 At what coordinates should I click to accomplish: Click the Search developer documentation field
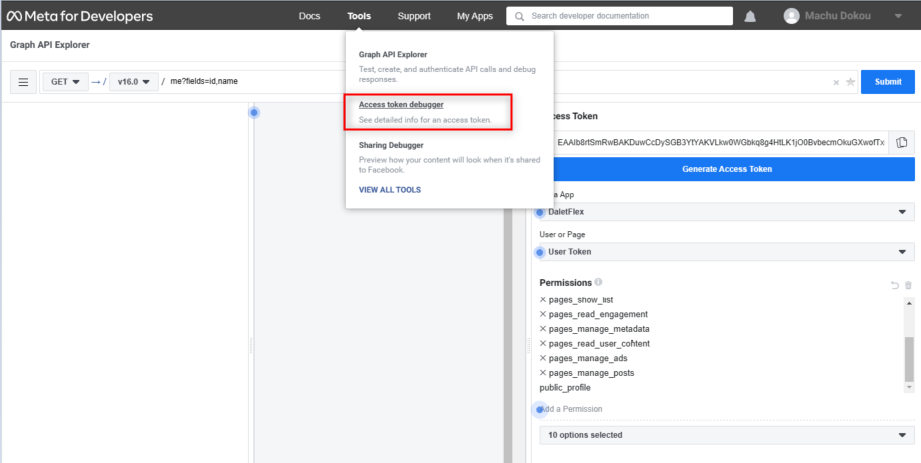pos(620,16)
